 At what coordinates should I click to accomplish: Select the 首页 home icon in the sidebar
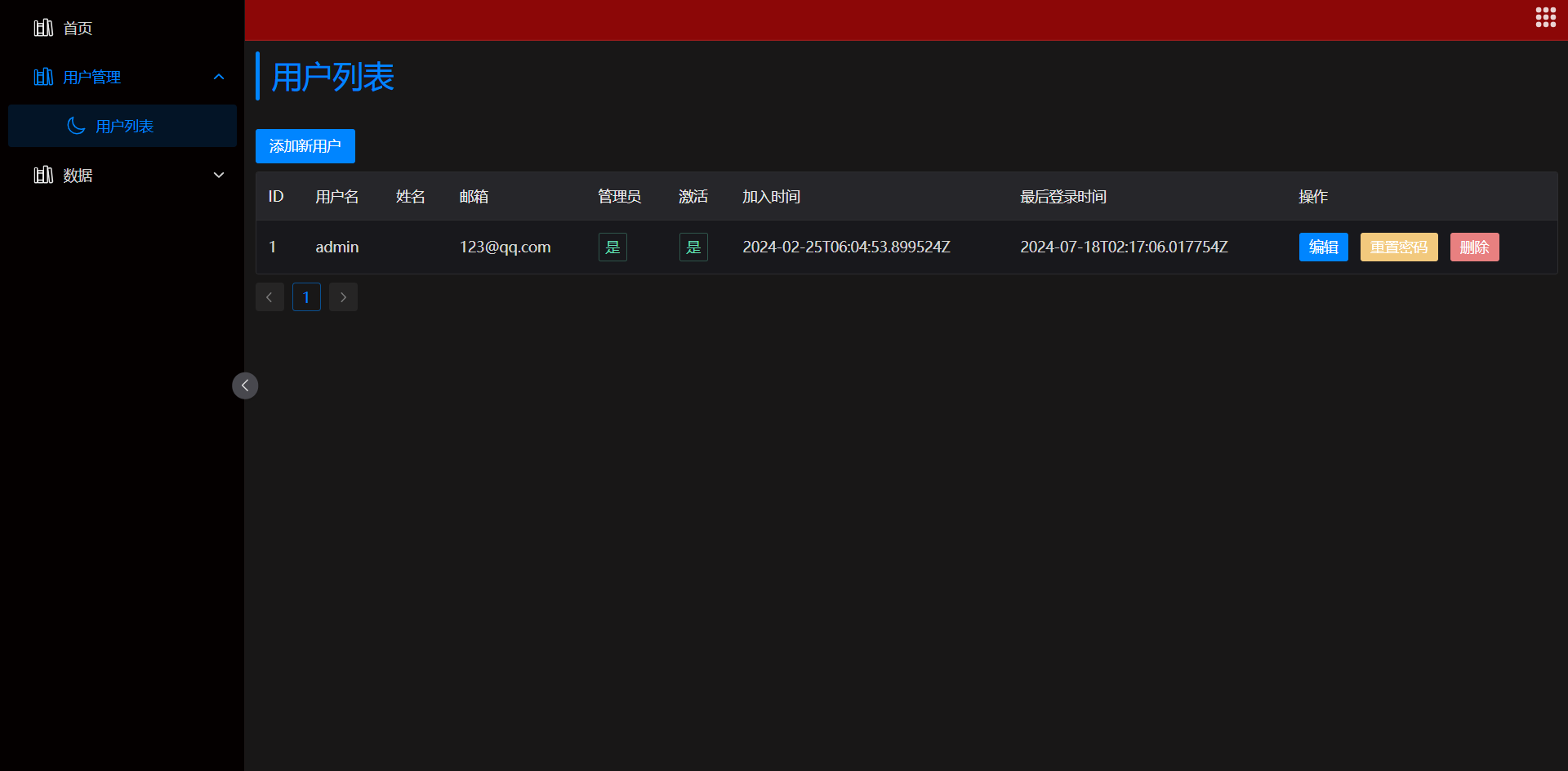pos(43,27)
